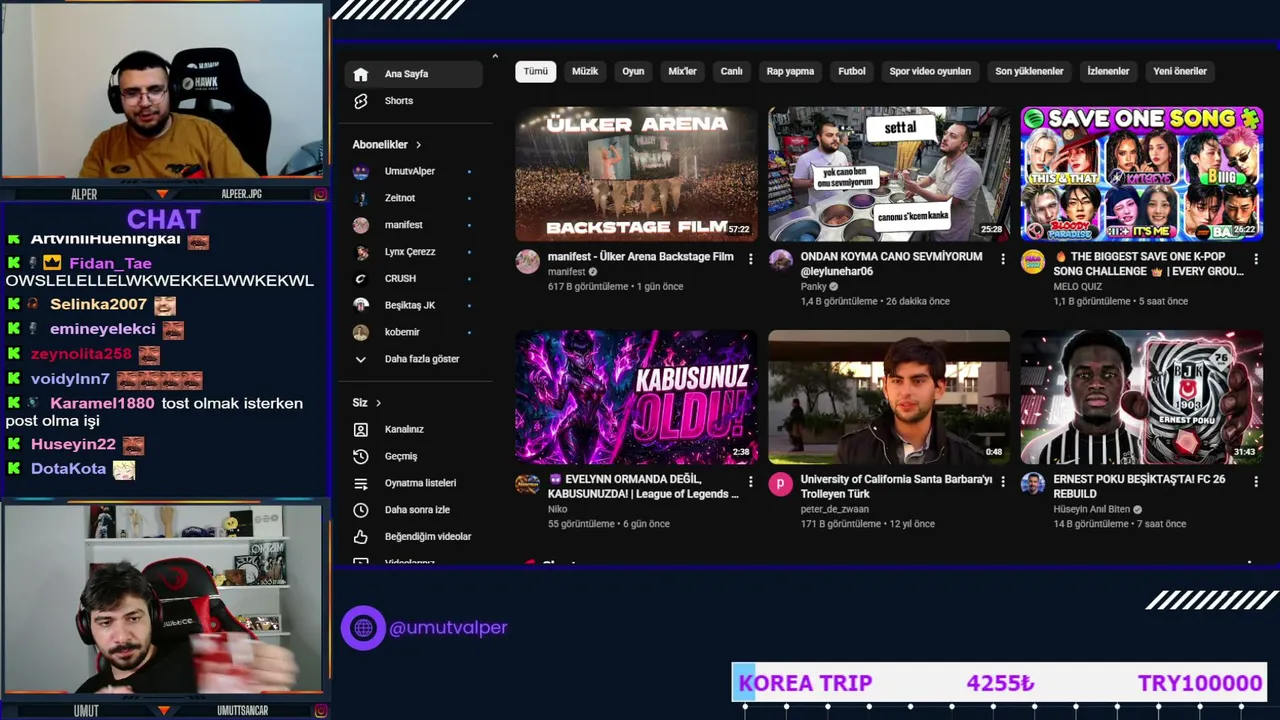The height and width of the screenshot is (720, 1280).
Task: Open the Beğendiğim videolar thumbs-up icon
Action: click(x=361, y=537)
